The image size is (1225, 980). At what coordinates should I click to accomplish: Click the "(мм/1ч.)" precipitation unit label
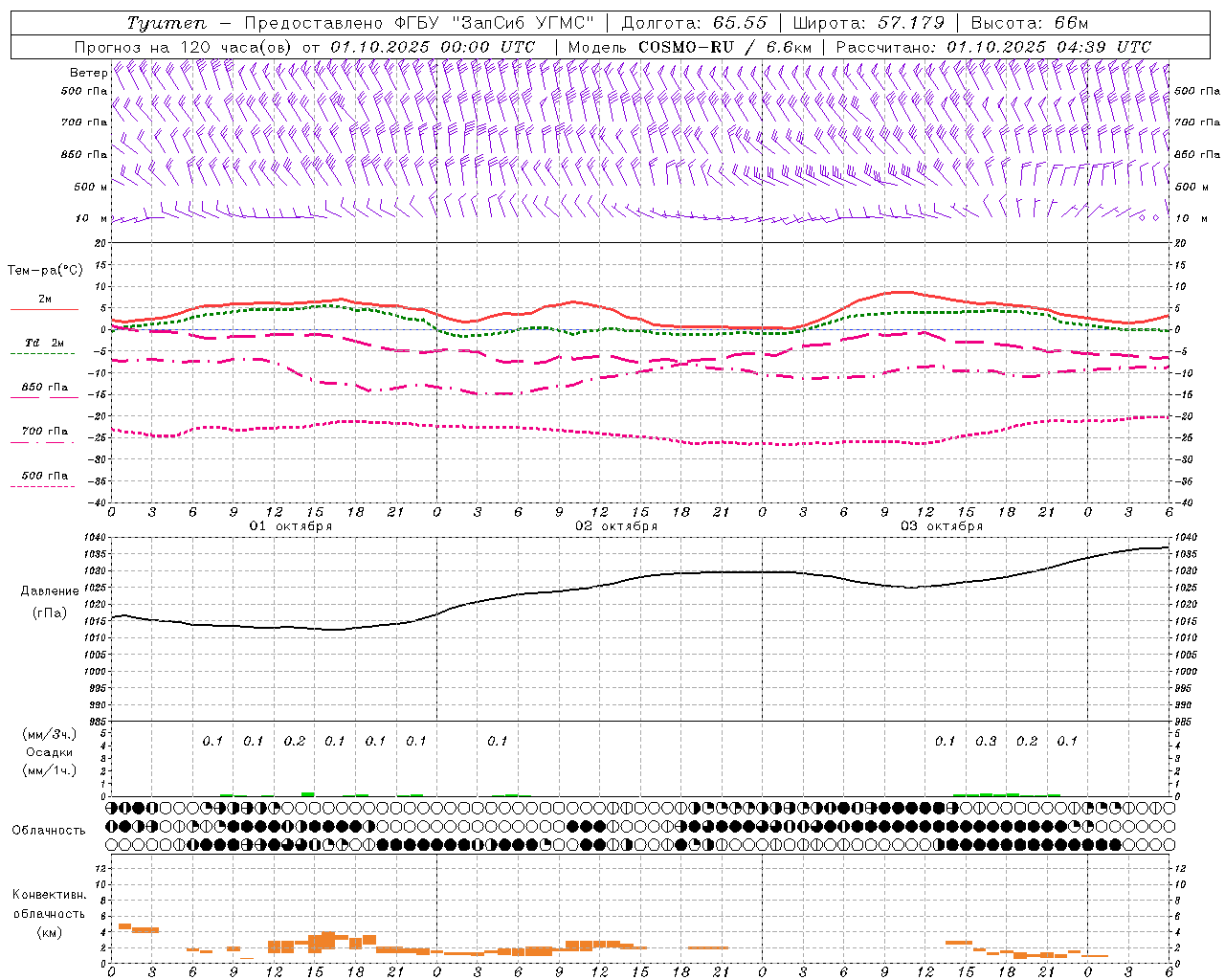coord(49,770)
